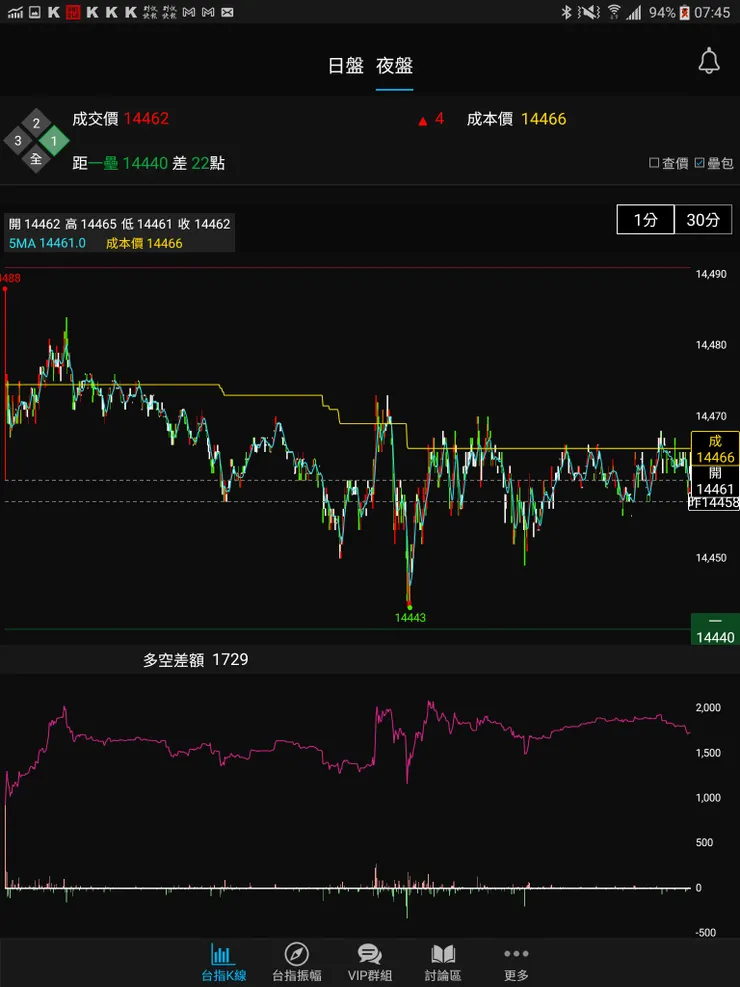Tap the Bluetooth status icon
Viewport: 740px width, 987px height.
(566, 12)
